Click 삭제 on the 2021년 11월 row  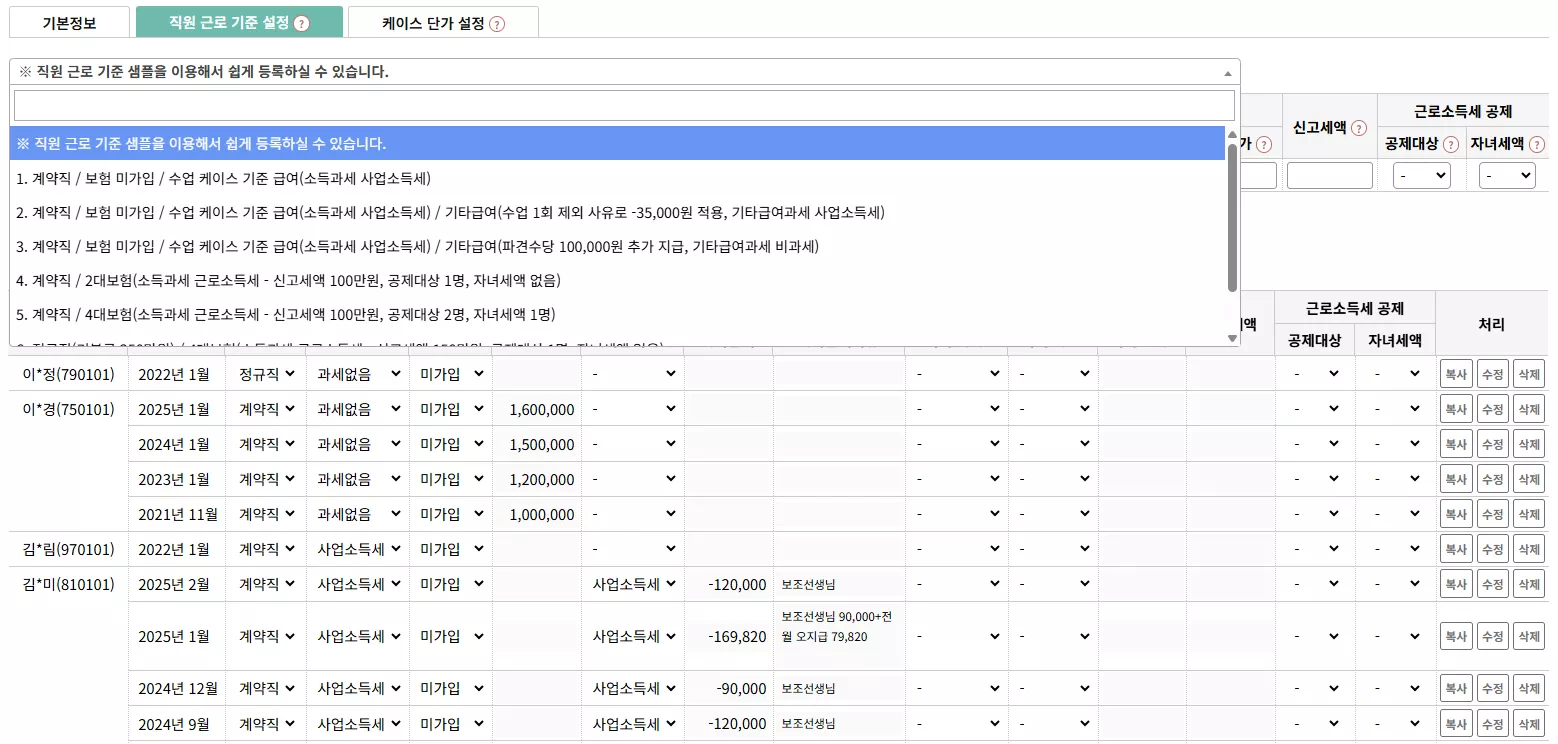(x=1529, y=513)
